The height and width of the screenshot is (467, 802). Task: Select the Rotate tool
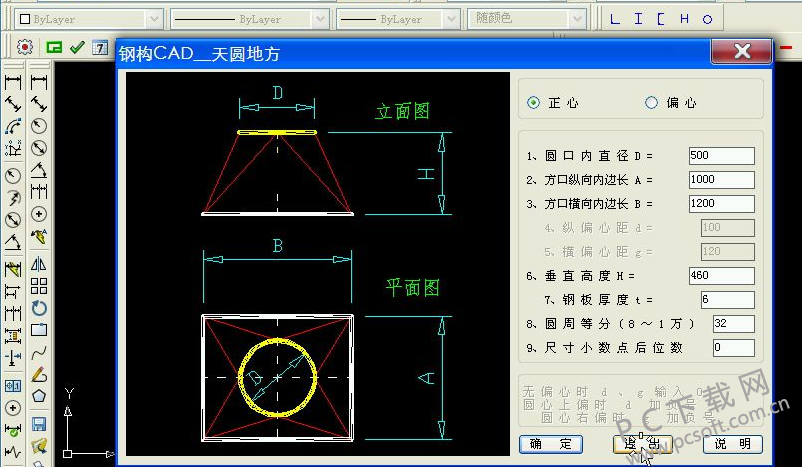pos(39,308)
